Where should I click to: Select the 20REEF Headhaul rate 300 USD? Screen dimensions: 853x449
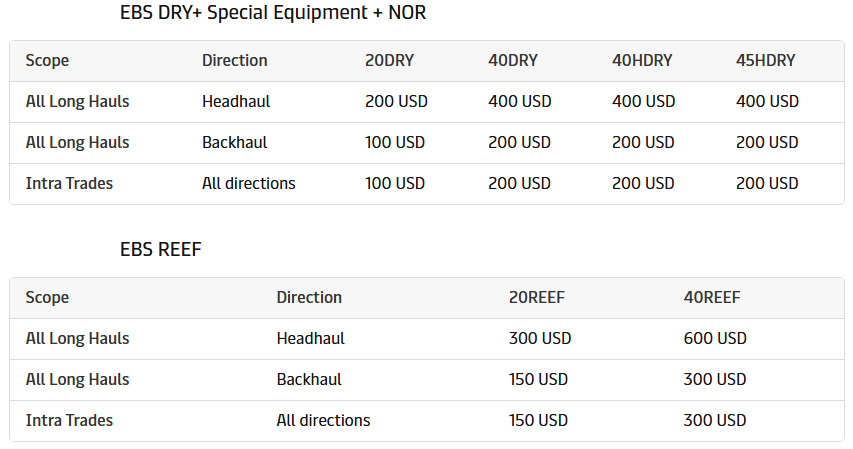pos(540,339)
